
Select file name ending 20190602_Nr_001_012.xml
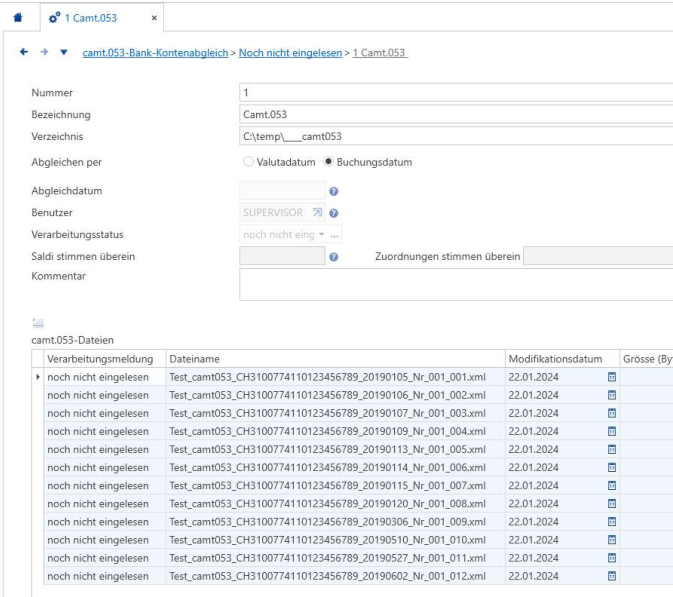(327, 576)
